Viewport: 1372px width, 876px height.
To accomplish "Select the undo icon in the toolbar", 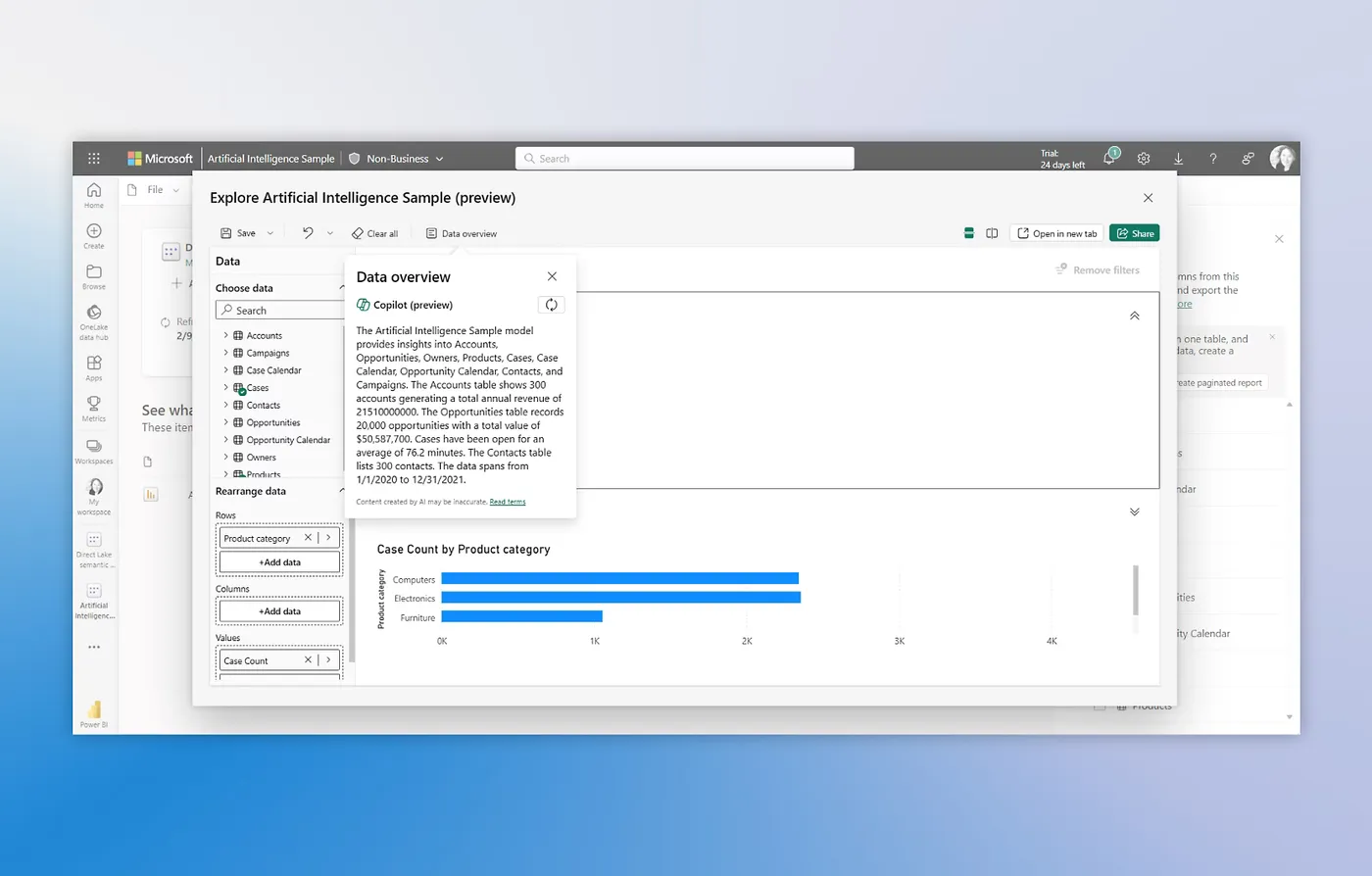I will pyautogui.click(x=307, y=233).
